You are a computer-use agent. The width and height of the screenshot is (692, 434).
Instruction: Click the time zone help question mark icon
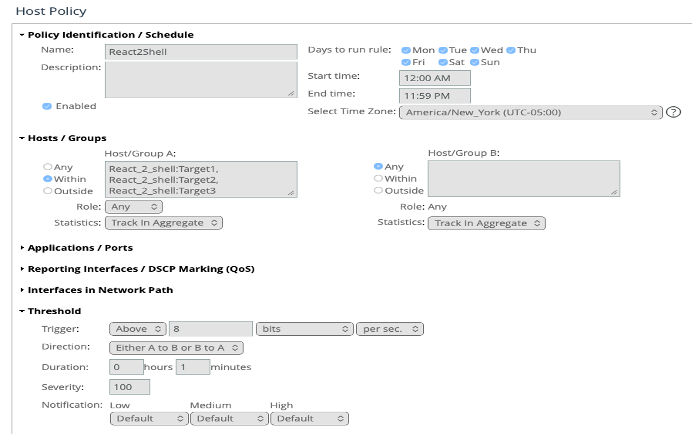[673, 112]
